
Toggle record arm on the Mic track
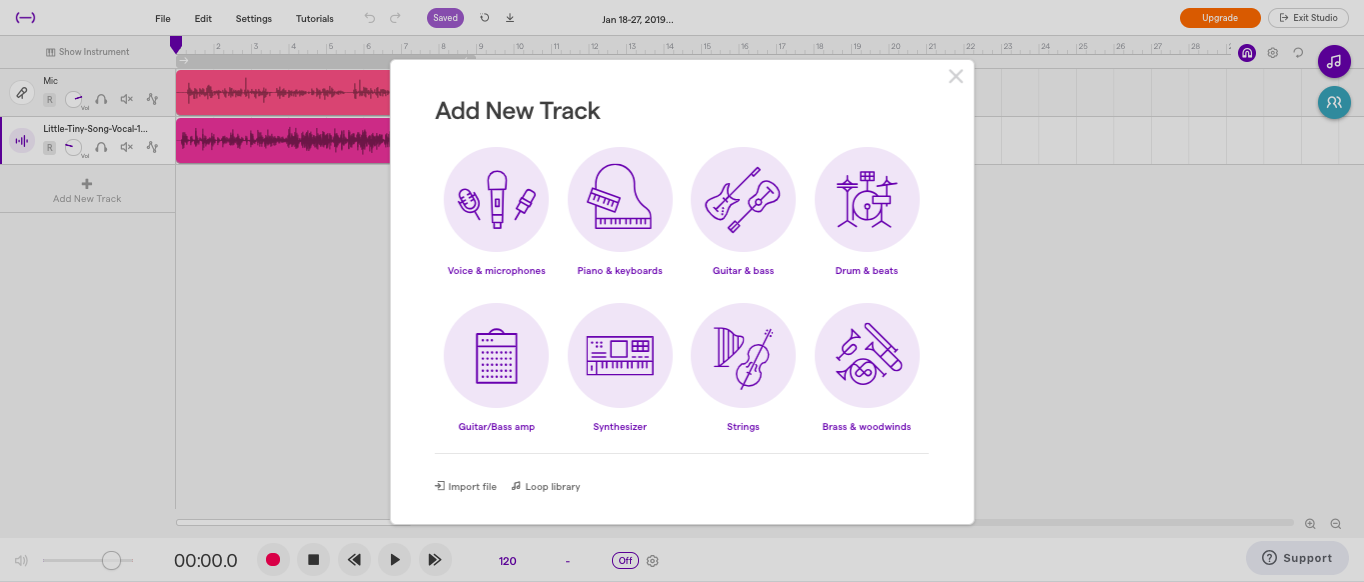[49, 99]
